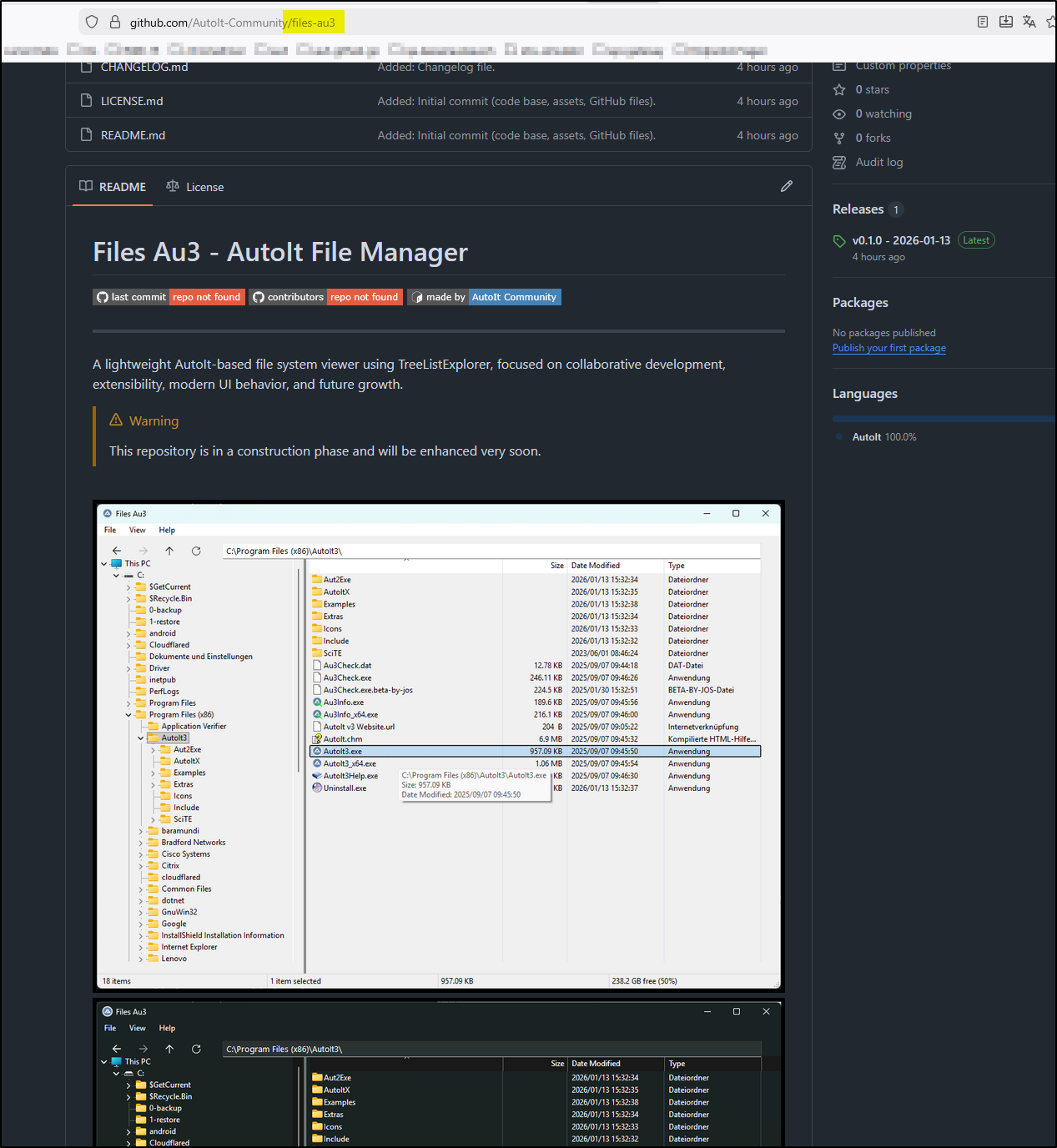Open the v0.1.0 - 2026-01-13 release

901,239
